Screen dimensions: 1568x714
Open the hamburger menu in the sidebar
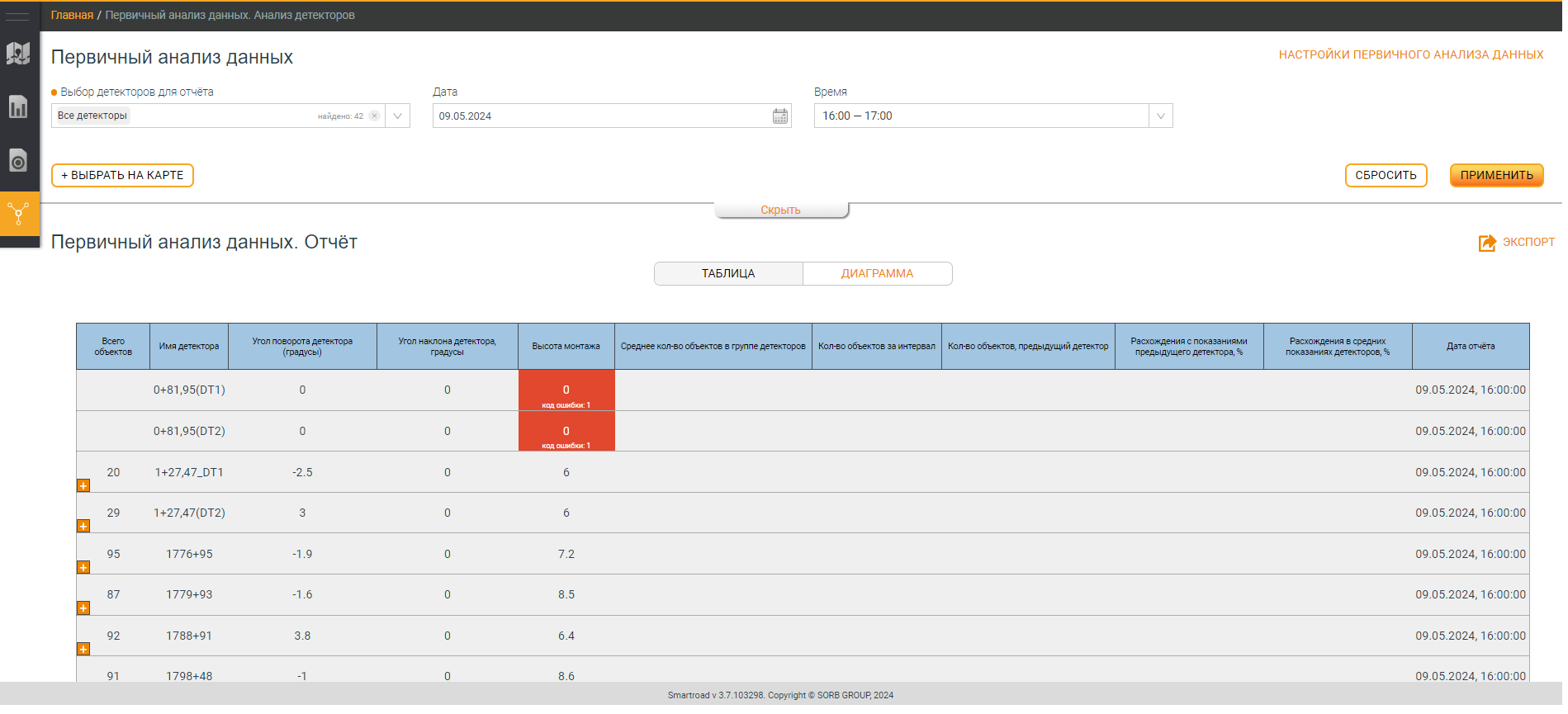pos(17,16)
